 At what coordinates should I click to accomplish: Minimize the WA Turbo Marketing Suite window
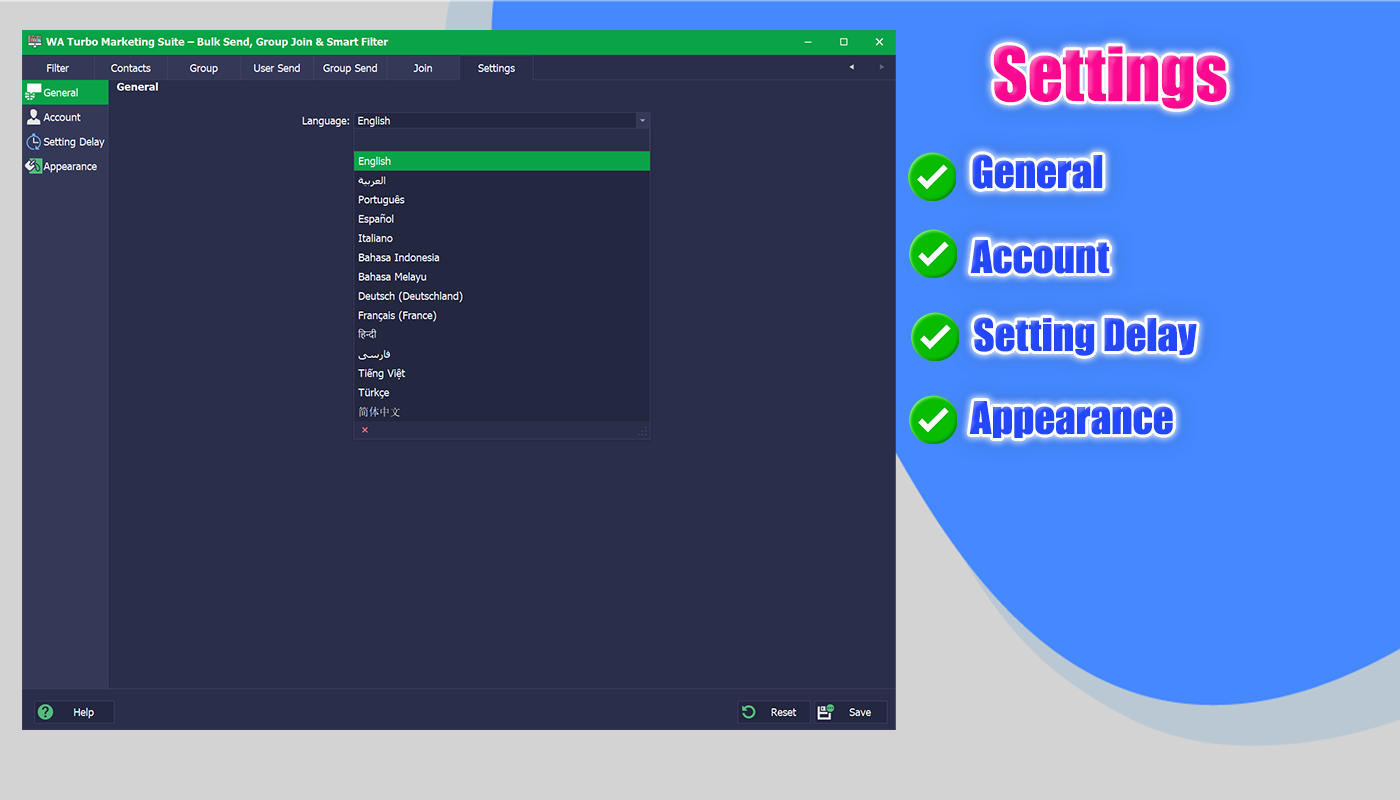[x=808, y=42]
